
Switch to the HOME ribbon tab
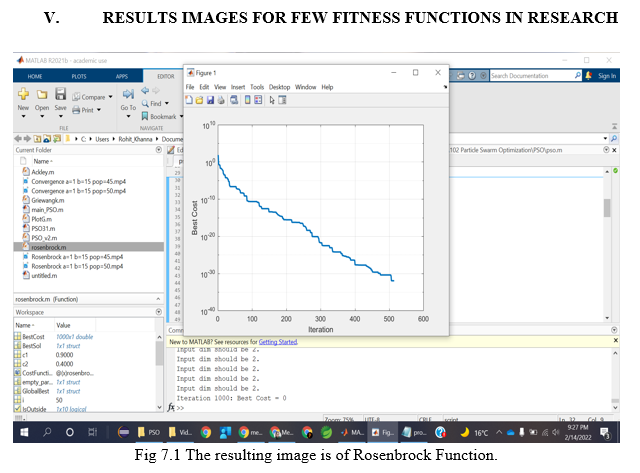pos(35,76)
